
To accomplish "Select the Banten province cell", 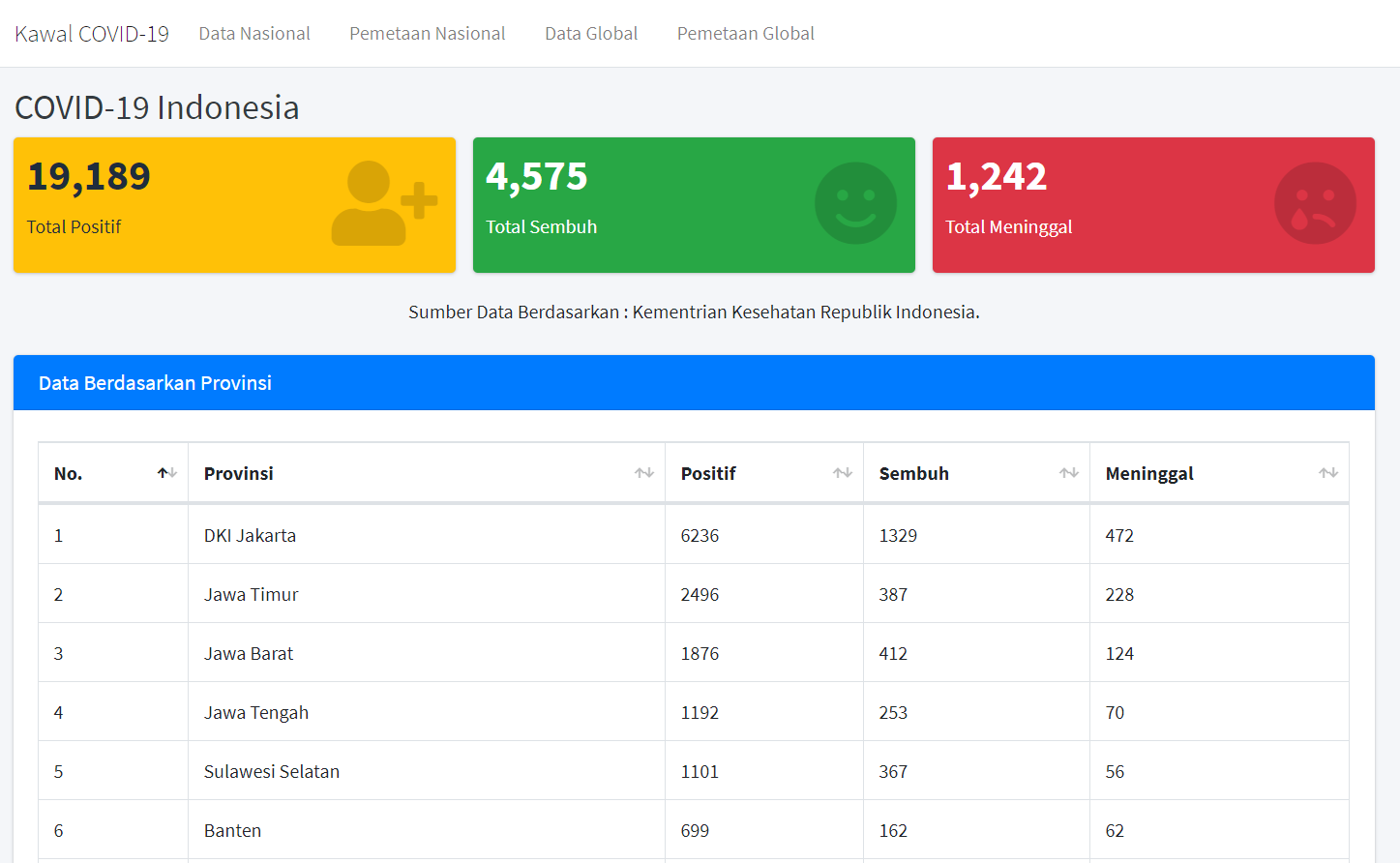I will click(427, 830).
